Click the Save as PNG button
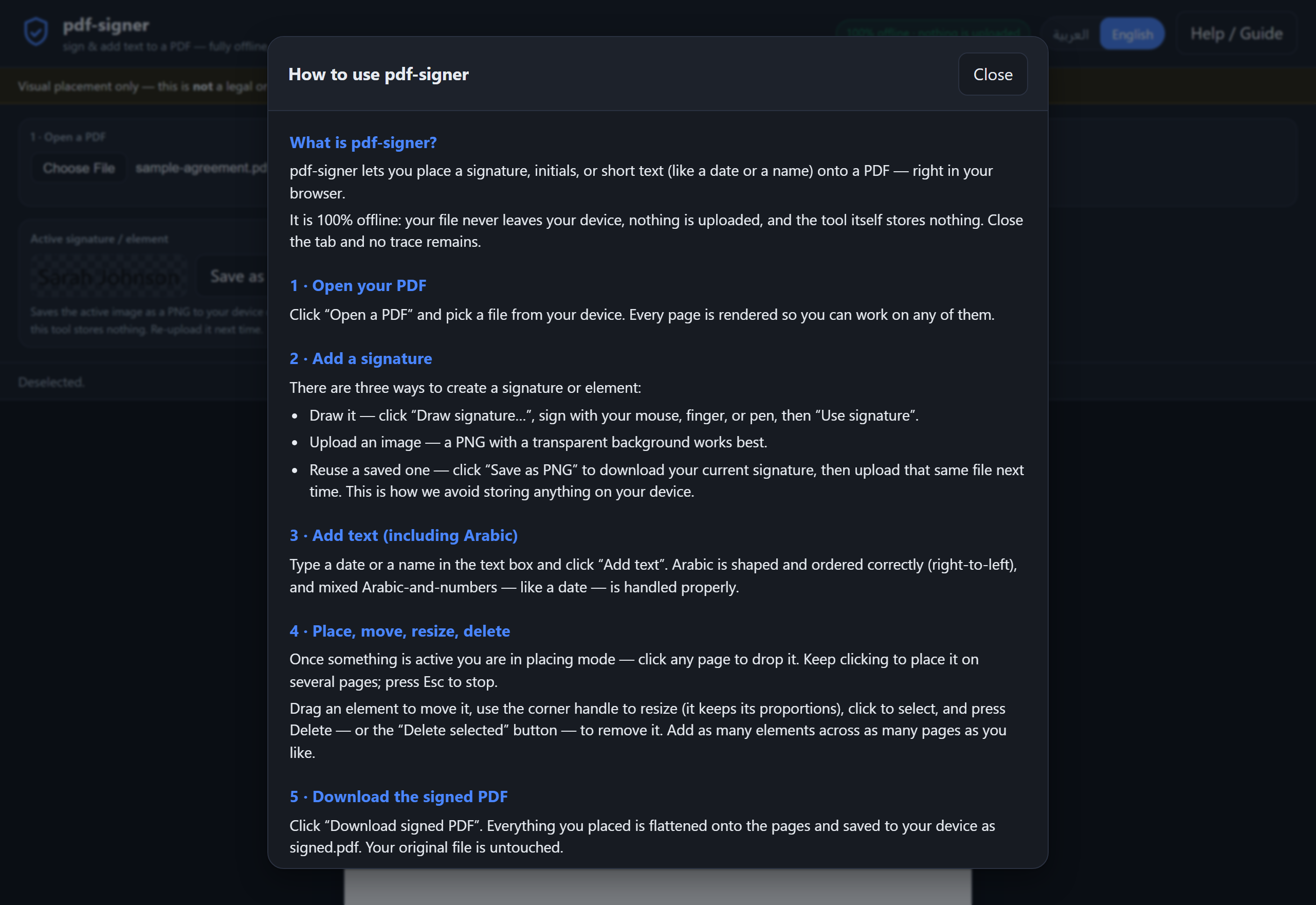Viewport: 1316px width, 905px height. [232, 276]
